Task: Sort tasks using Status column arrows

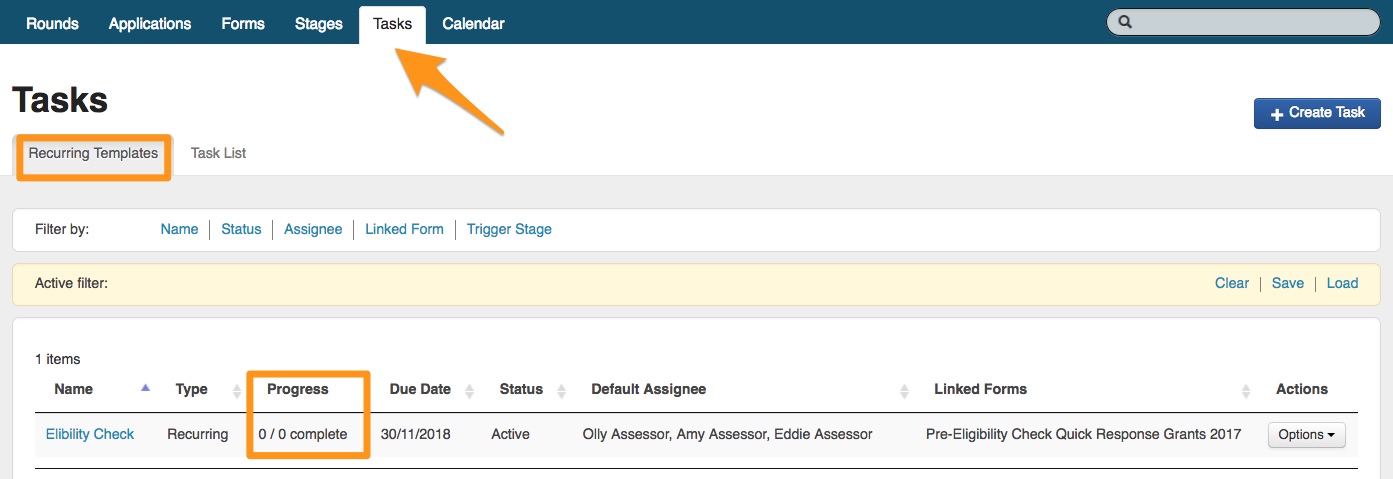Action: [561, 390]
